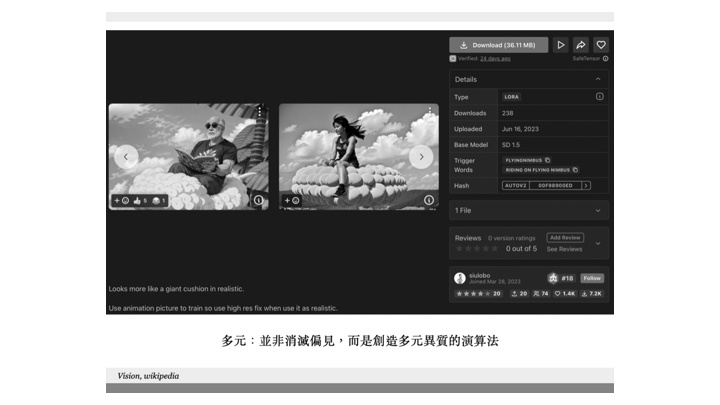This screenshot has height=405, width=720.
Task: Open the girl on cloud image
Action: tap(359, 157)
